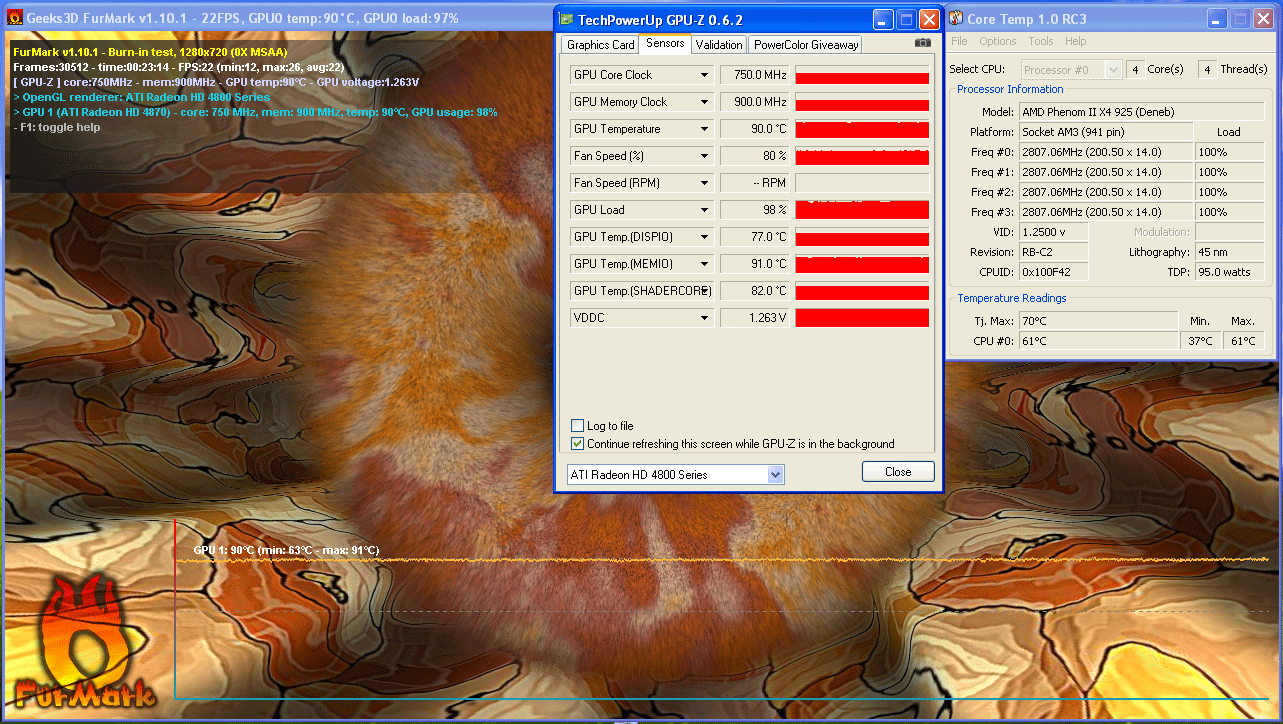Minimize the Core Temp window
This screenshot has height=724, width=1283.
coord(1216,19)
